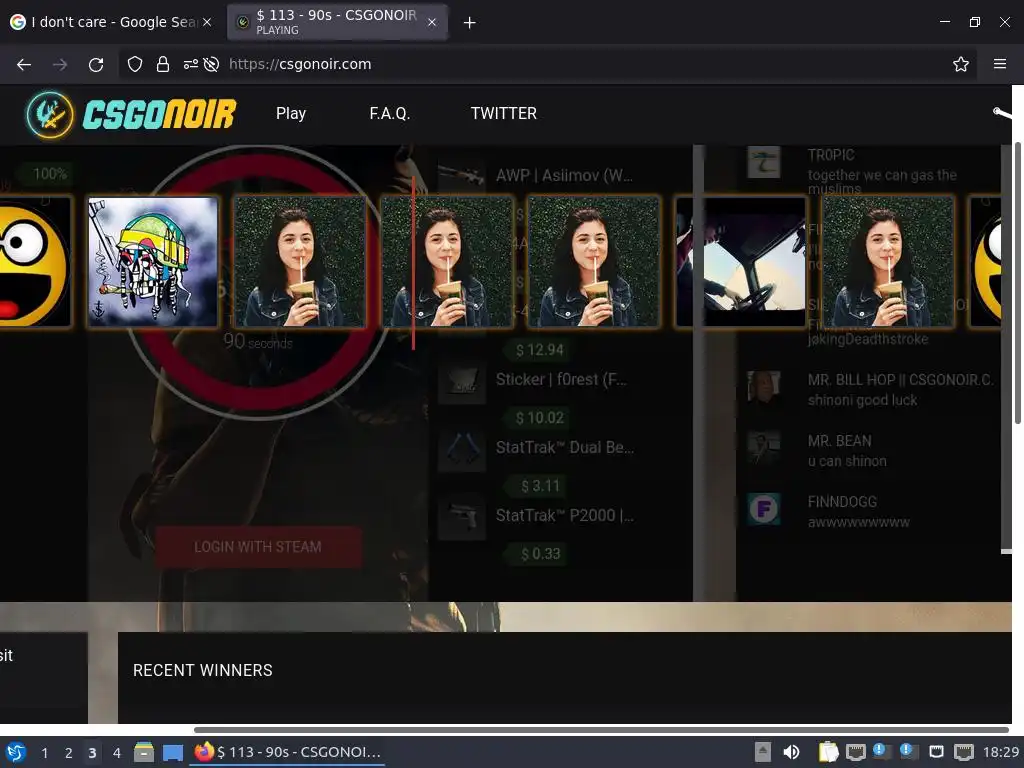Viewport: 1024px width, 768px height.
Task: Click the 18:29 clock in the tray
Action: coord(1000,752)
